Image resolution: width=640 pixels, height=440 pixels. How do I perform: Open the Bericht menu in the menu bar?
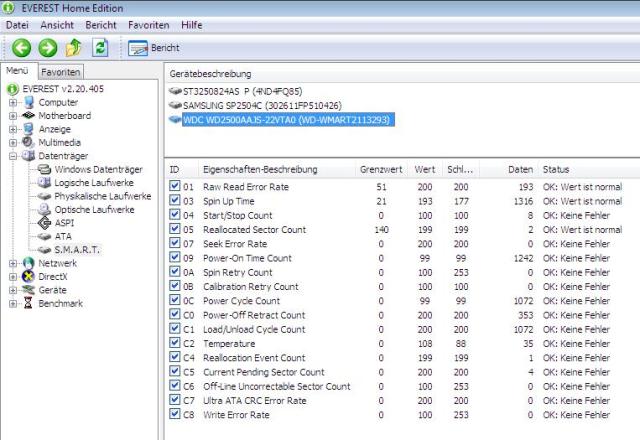click(x=101, y=25)
